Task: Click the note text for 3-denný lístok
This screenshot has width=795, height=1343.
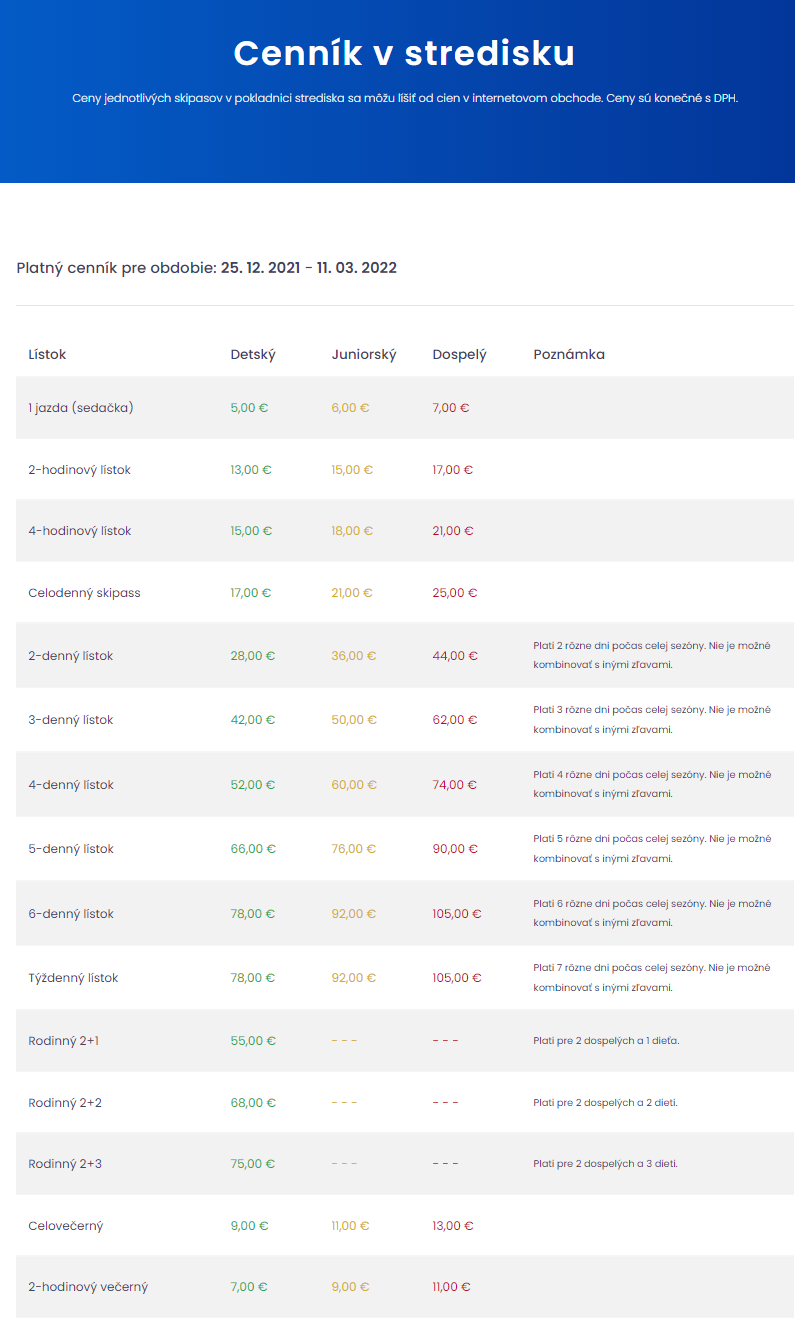Action: point(652,720)
